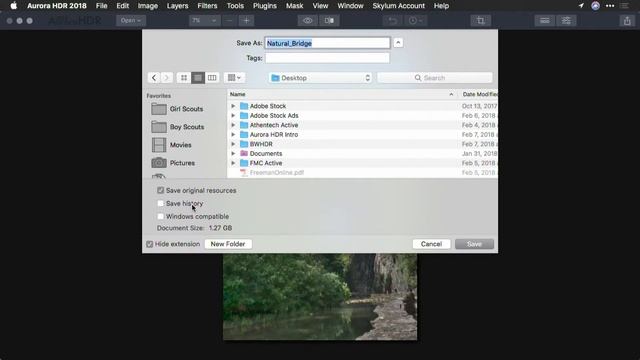The width and height of the screenshot is (640, 360).
Task: Open the zoom percentage dropdown
Action: click(x=204, y=20)
